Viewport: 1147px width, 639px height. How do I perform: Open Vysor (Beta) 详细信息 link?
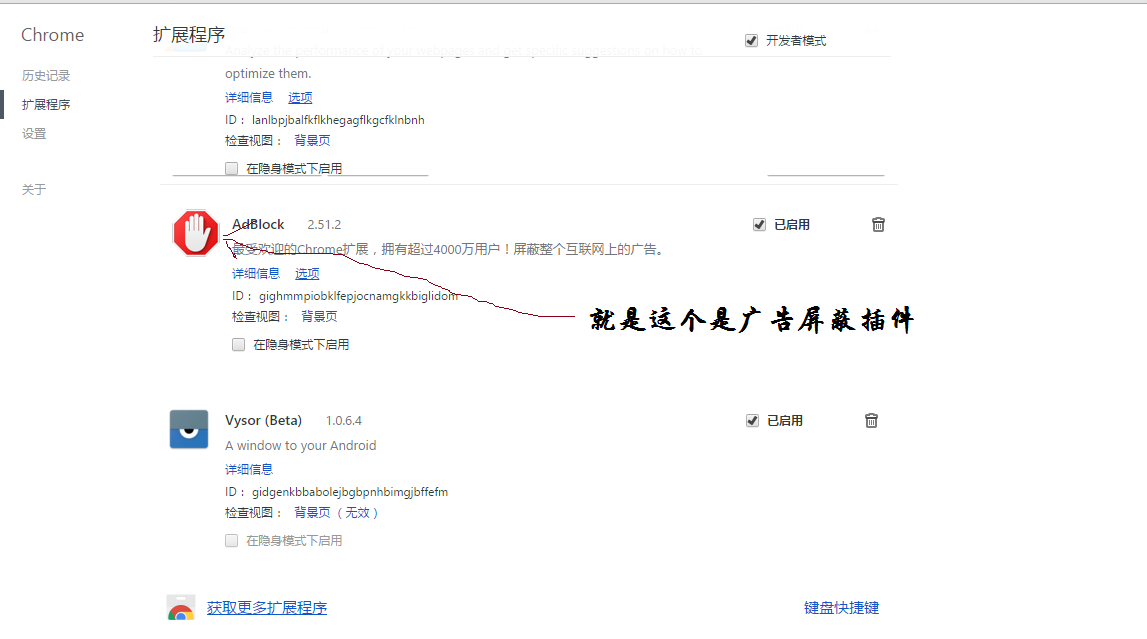(x=249, y=469)
